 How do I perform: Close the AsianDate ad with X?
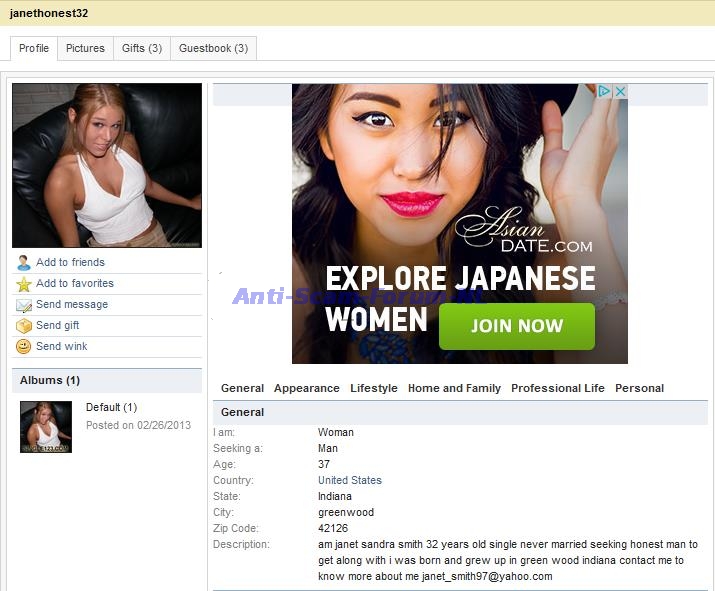pos(620,91)
